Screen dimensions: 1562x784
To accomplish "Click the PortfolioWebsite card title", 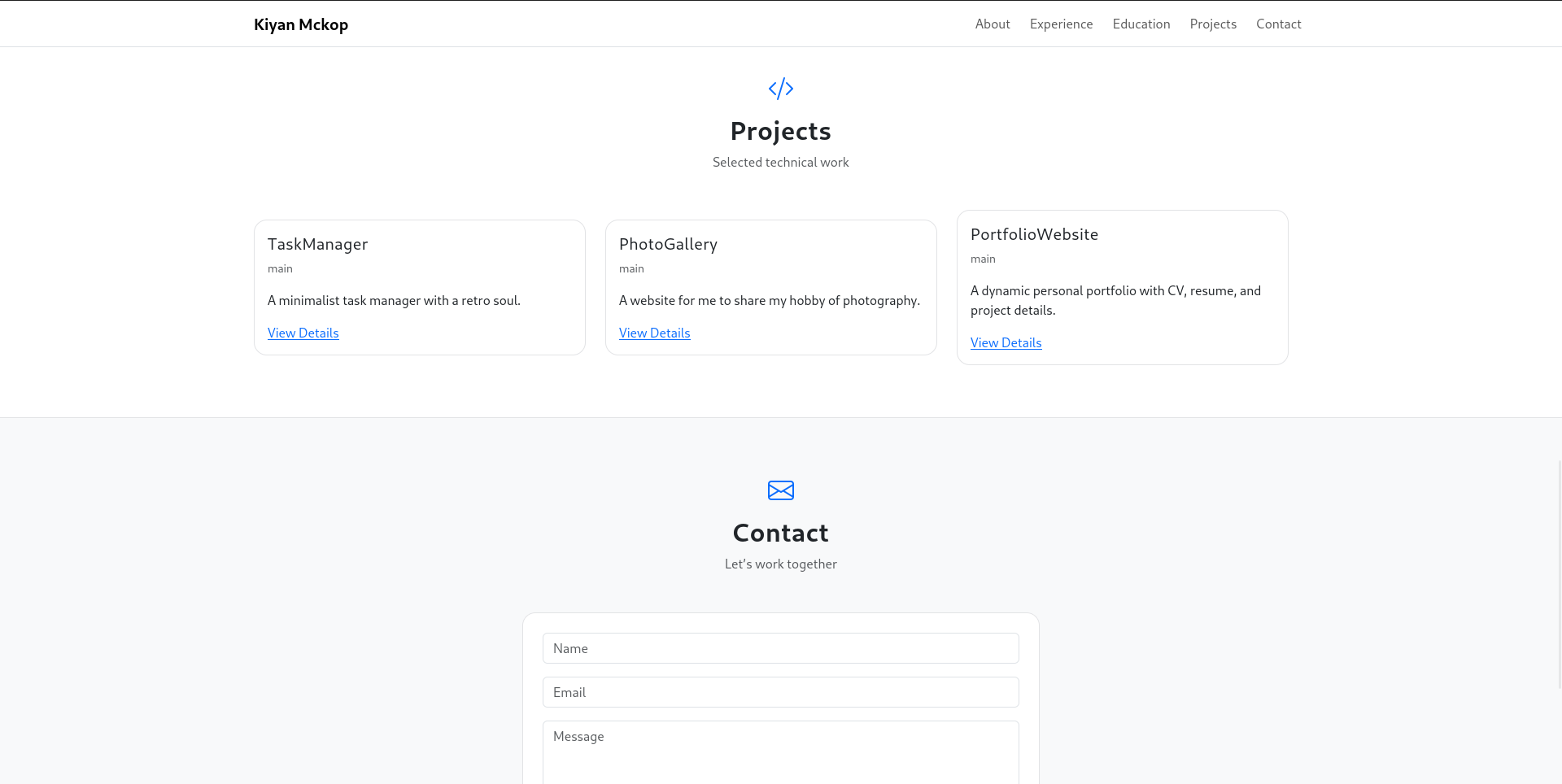I will pyautogui.click(x=1034, y=234).
